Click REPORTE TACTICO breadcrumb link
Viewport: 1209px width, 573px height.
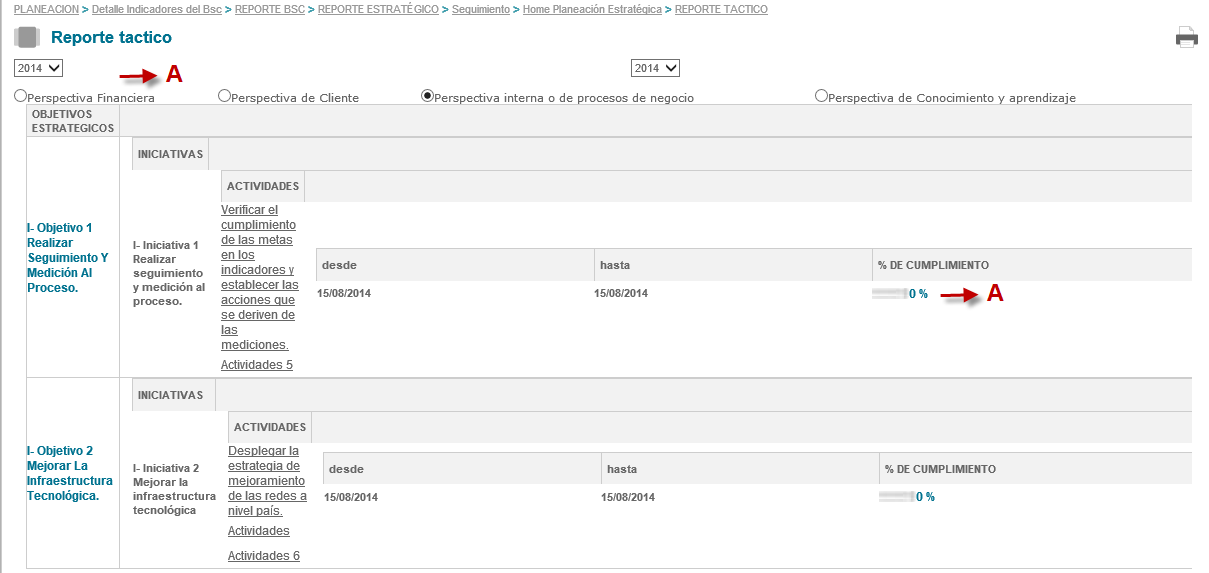coord(721,9)
